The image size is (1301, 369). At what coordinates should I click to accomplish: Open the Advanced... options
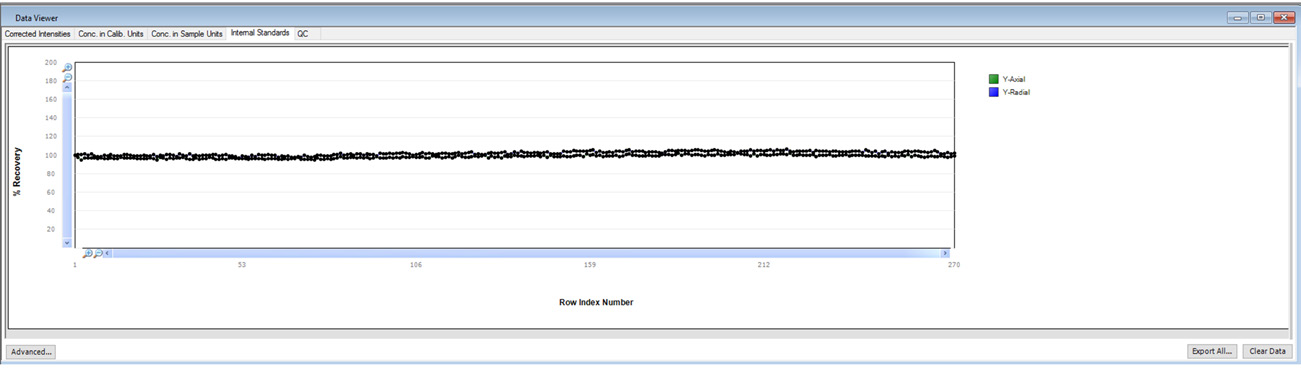pyautogui.click(x=31, y=351)
